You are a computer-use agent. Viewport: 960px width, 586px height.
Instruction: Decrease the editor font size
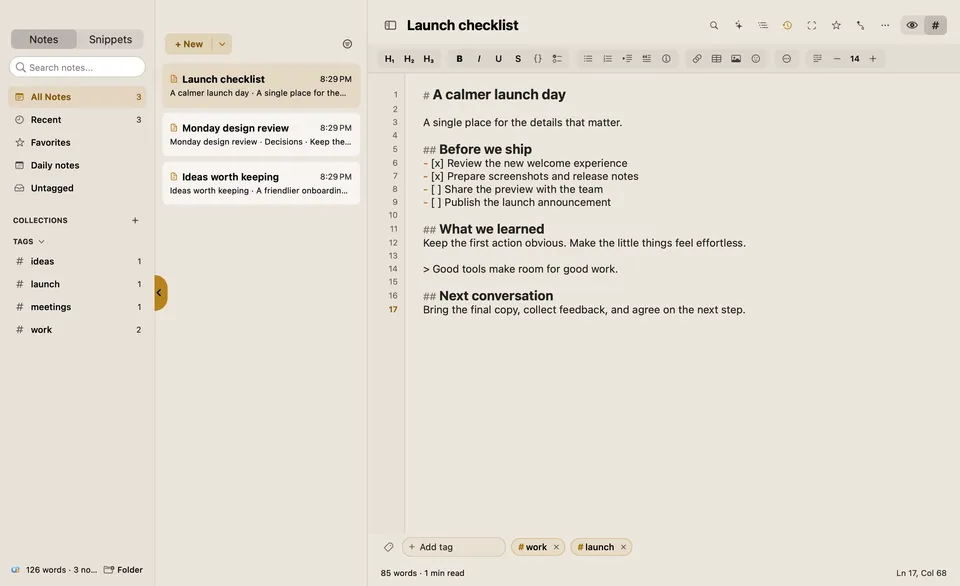(x=837, y=59)
